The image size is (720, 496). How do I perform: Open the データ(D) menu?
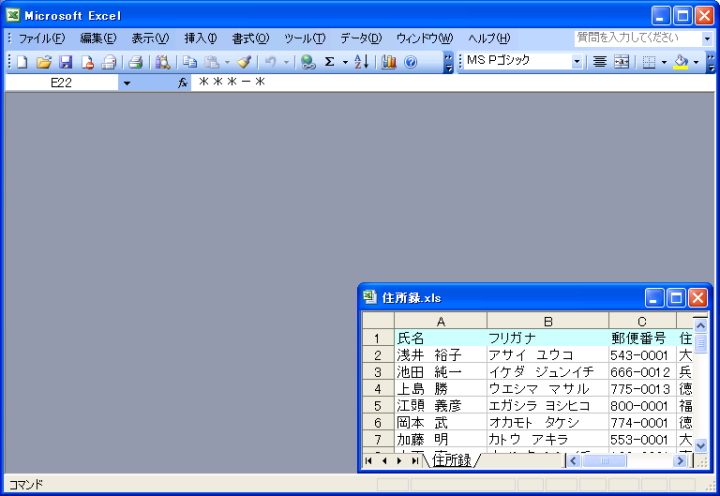tap(361, 38)
